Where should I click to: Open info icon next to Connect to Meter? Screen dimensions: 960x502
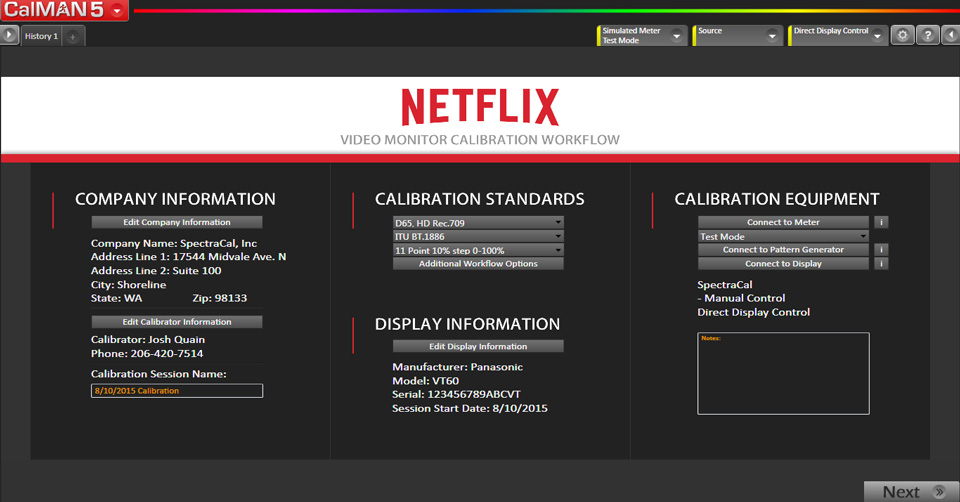881,222
